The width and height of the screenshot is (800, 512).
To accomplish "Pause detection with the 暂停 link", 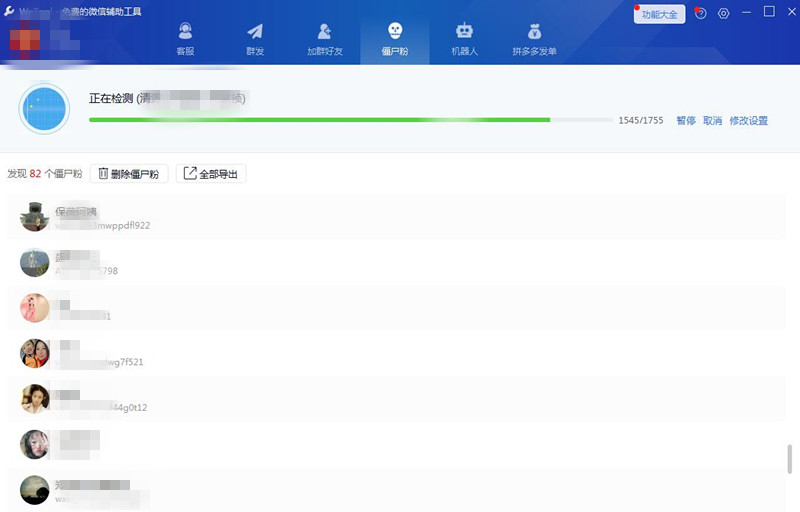I will point(685,120).
